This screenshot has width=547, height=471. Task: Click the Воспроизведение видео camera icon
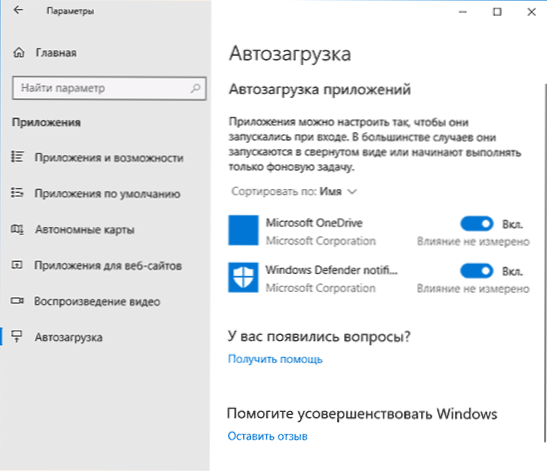click(17, 301)
